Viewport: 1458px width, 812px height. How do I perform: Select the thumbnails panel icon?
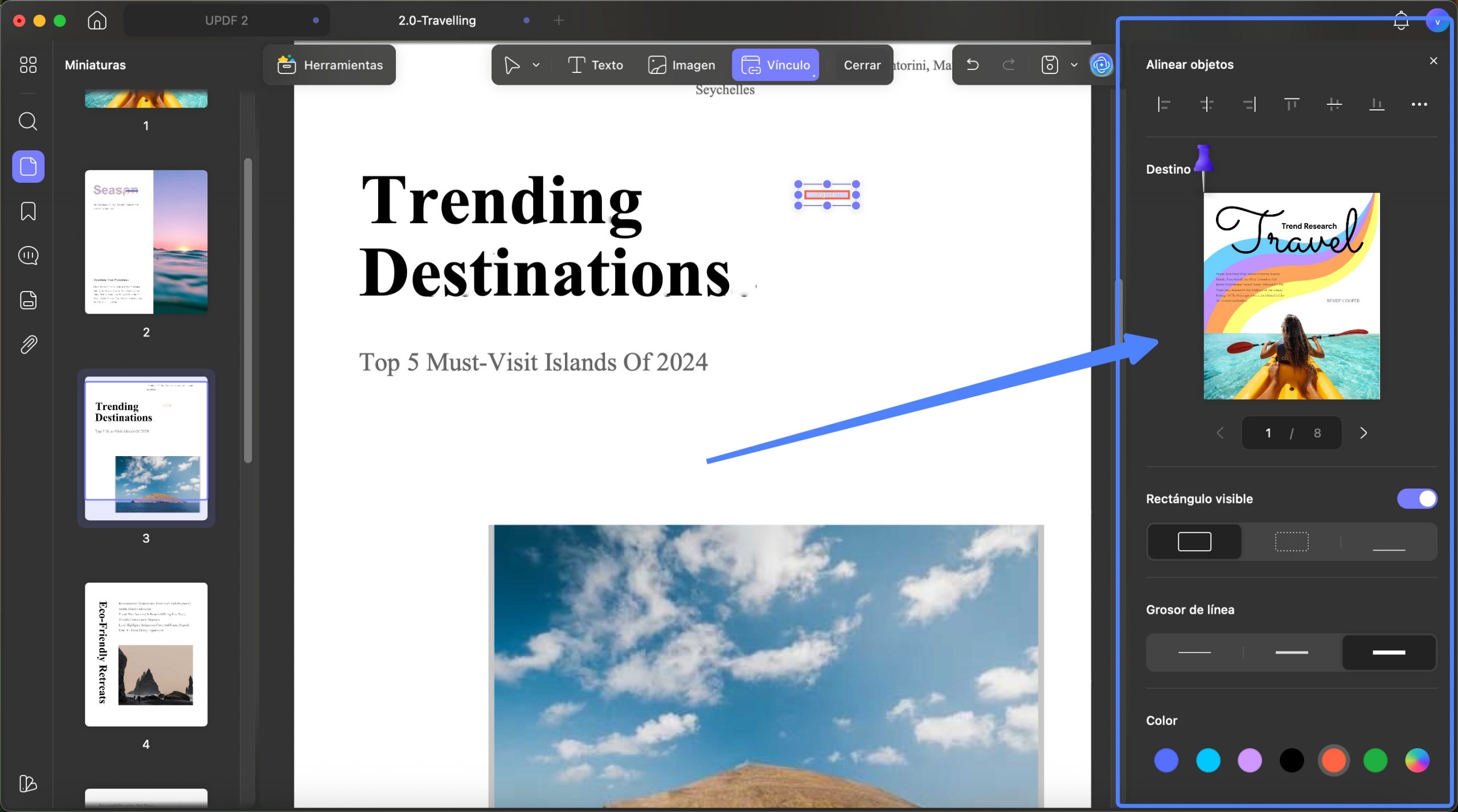click(28, 166)
